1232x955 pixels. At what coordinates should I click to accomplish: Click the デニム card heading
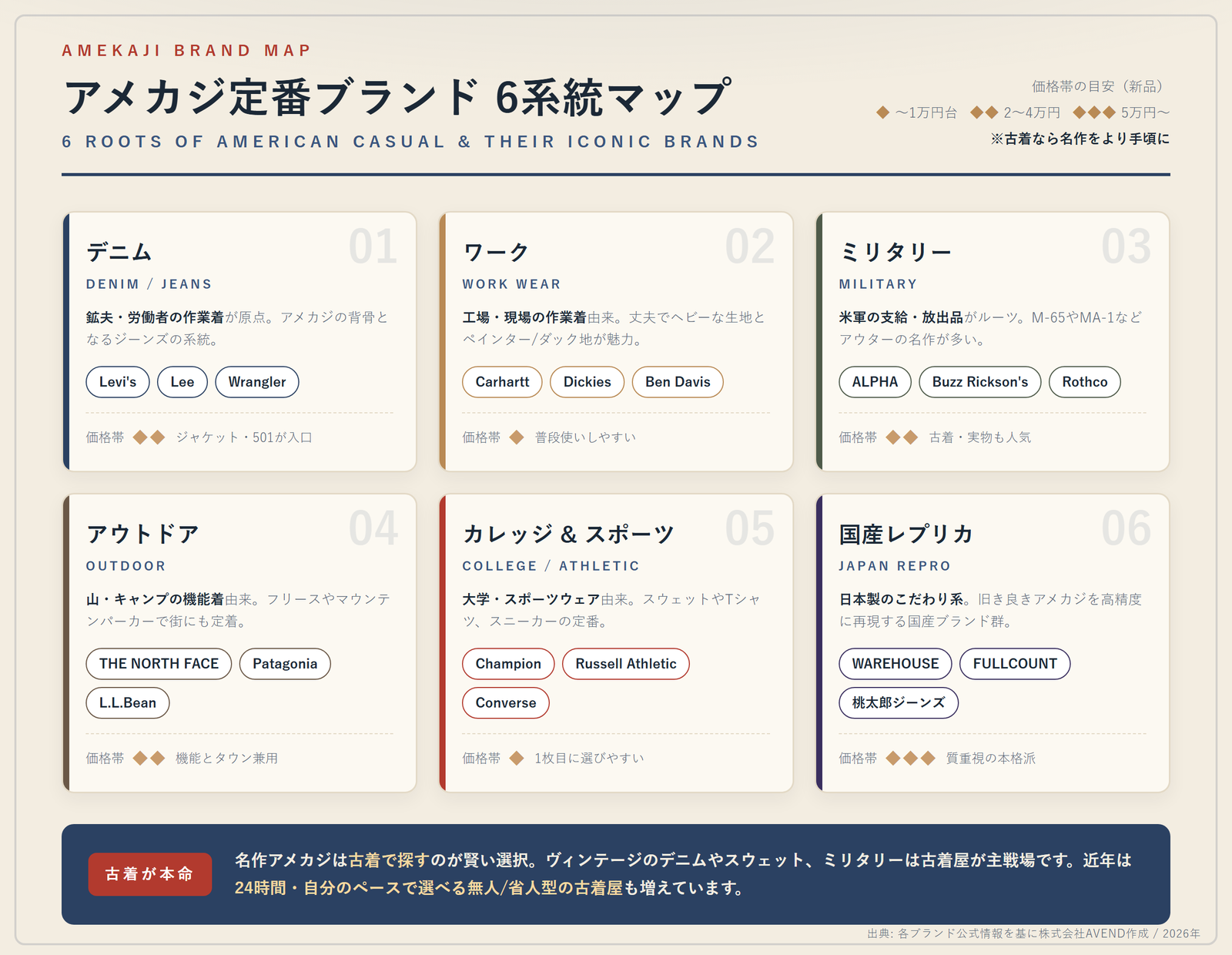pyautogui.click(x=119, y=252)
